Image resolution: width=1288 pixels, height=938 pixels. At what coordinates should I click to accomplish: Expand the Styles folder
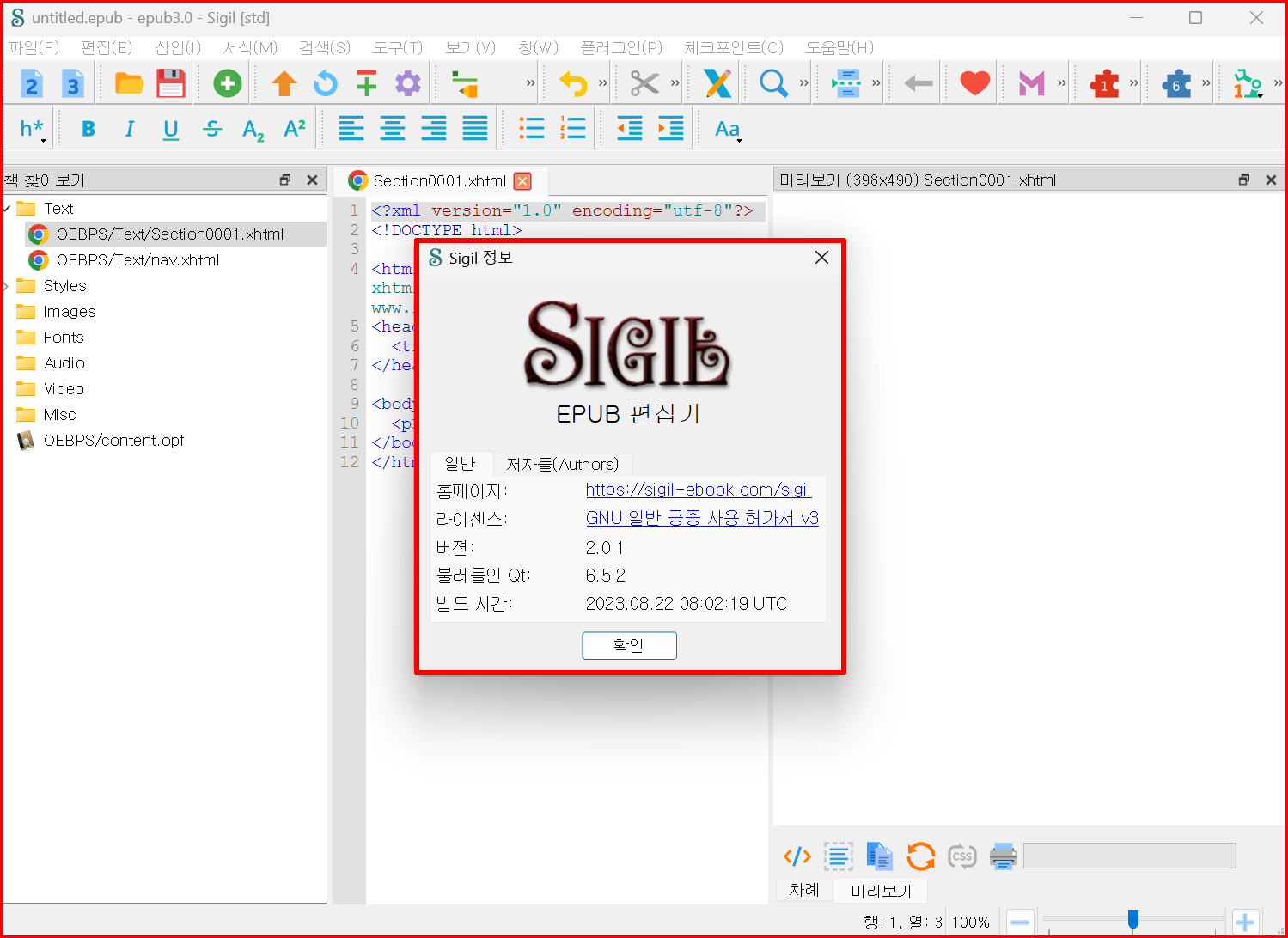tap(6, 286)
